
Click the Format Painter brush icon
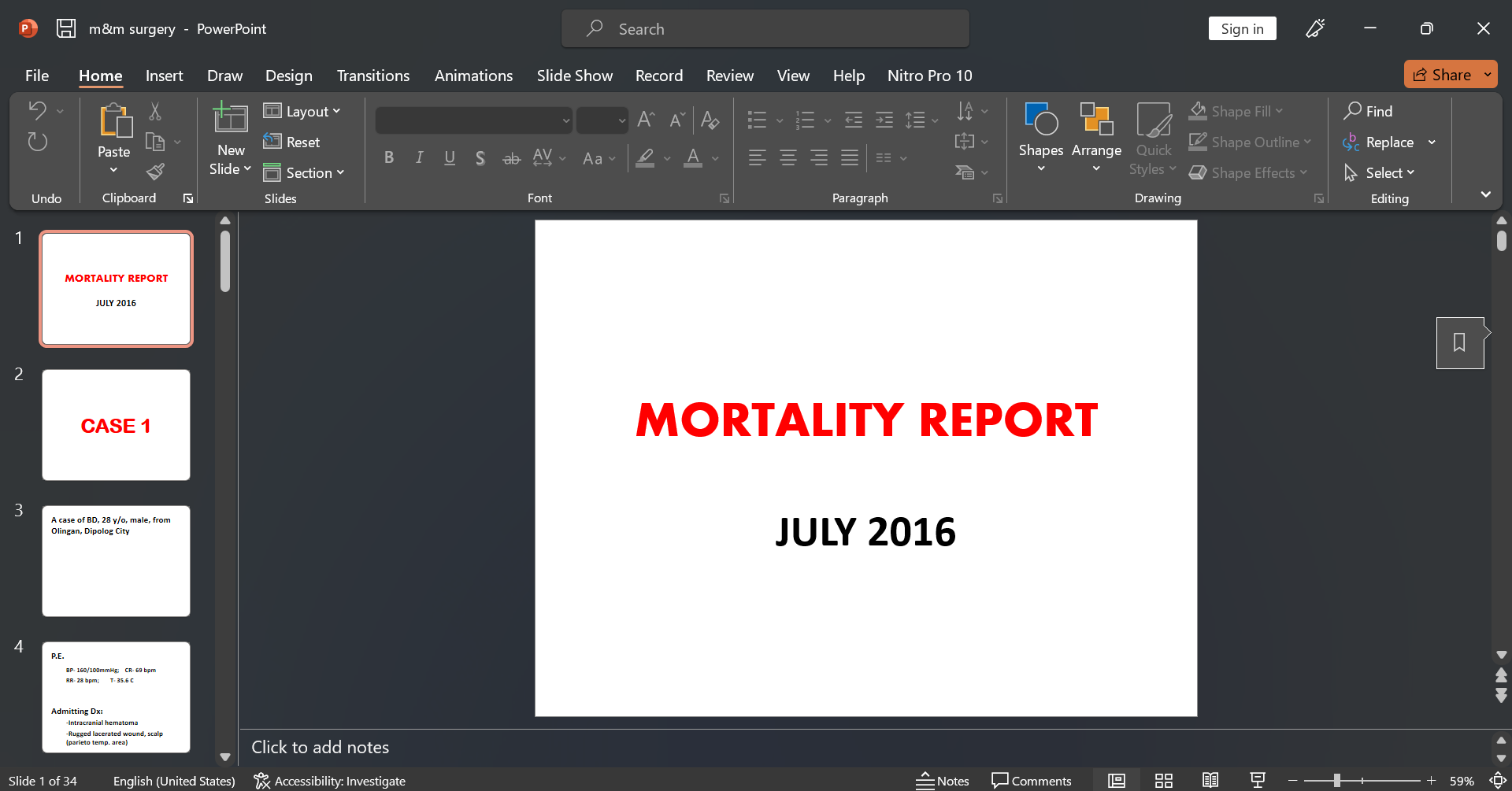155,172
